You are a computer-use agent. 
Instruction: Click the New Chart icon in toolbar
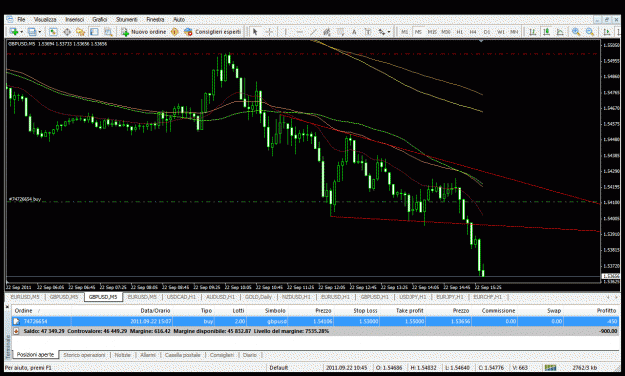point(14,31)
